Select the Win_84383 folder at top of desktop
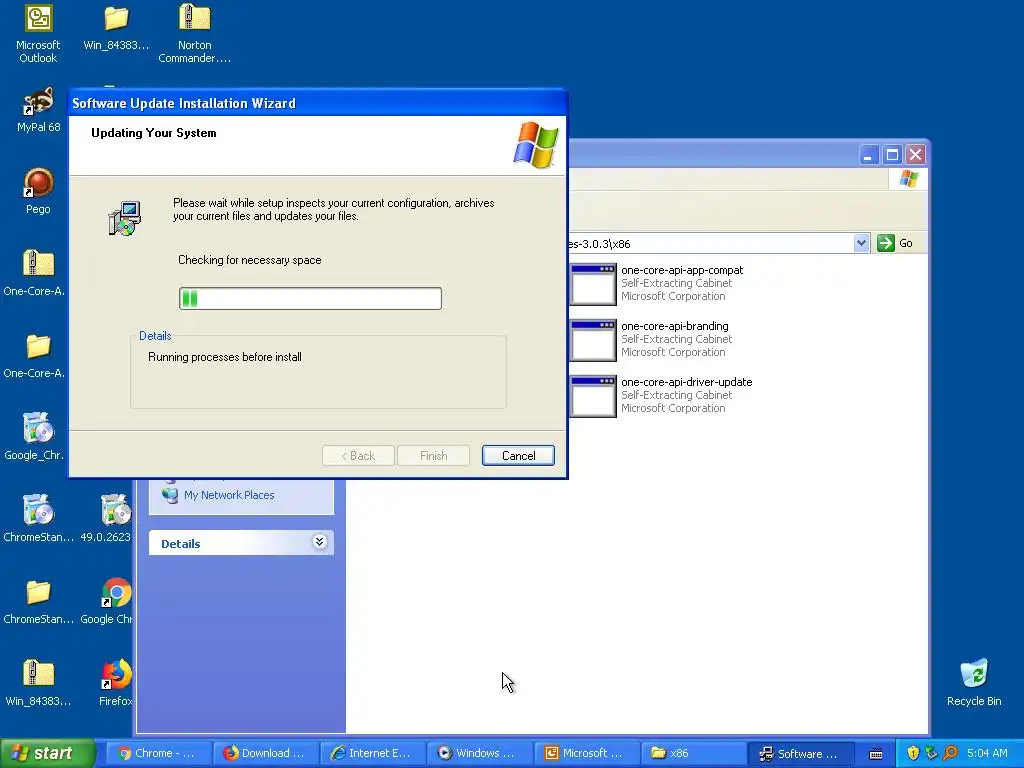 [116, 19]
